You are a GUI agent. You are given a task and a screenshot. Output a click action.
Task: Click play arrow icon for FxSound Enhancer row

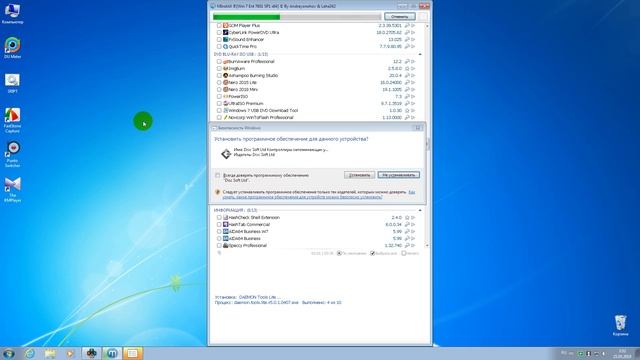click(x=413, y=40)
